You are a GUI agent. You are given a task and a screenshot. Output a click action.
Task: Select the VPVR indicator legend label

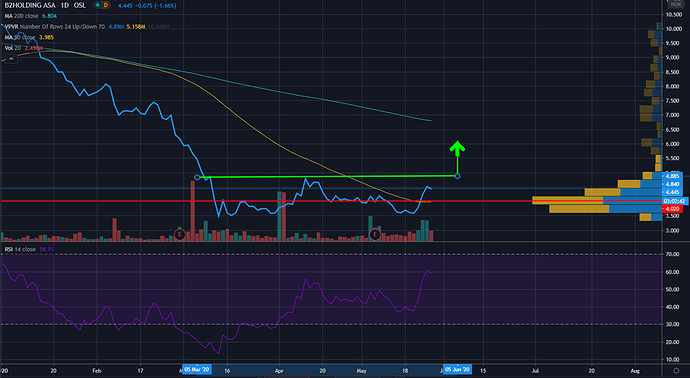[55, 26]
